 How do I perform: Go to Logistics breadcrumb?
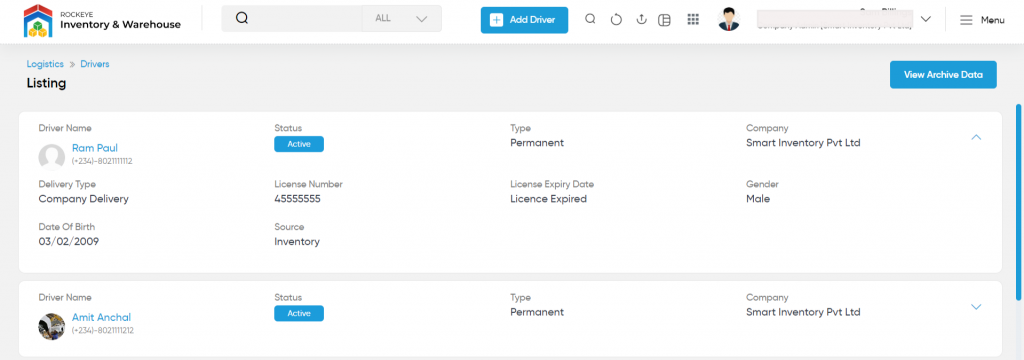tap(45, 64)
